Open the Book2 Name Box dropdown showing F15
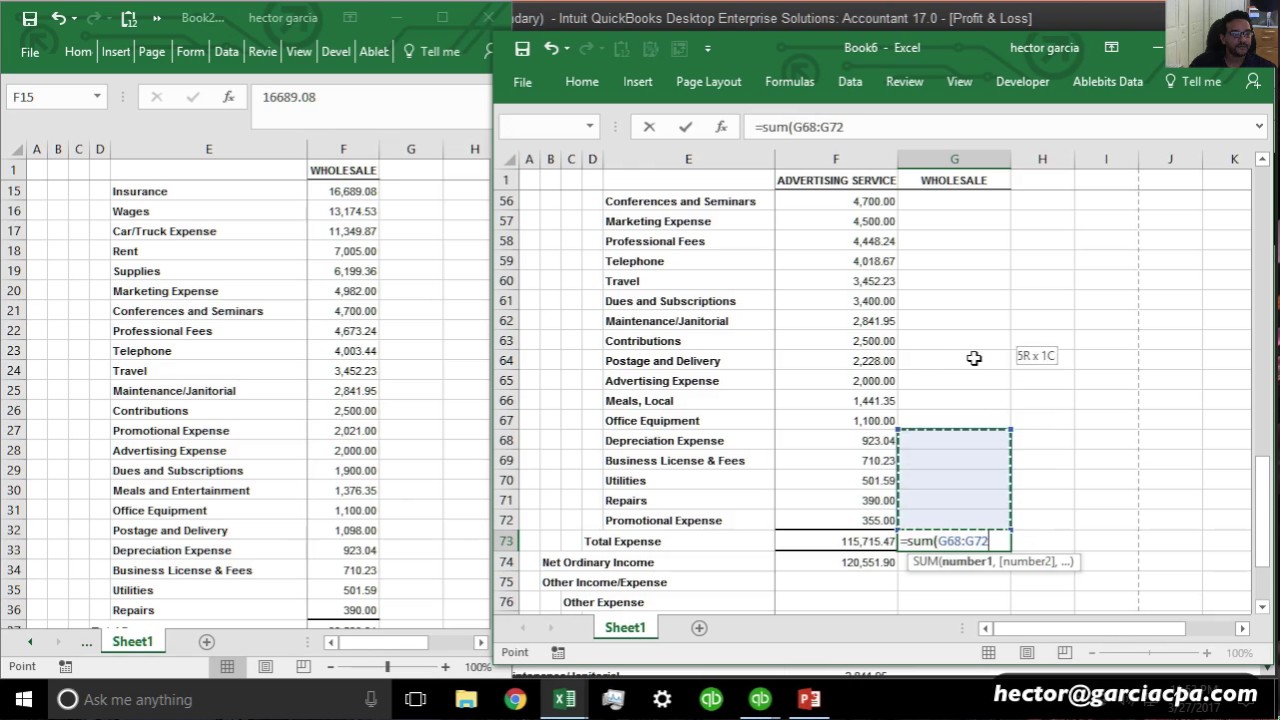 click(97, 97)
